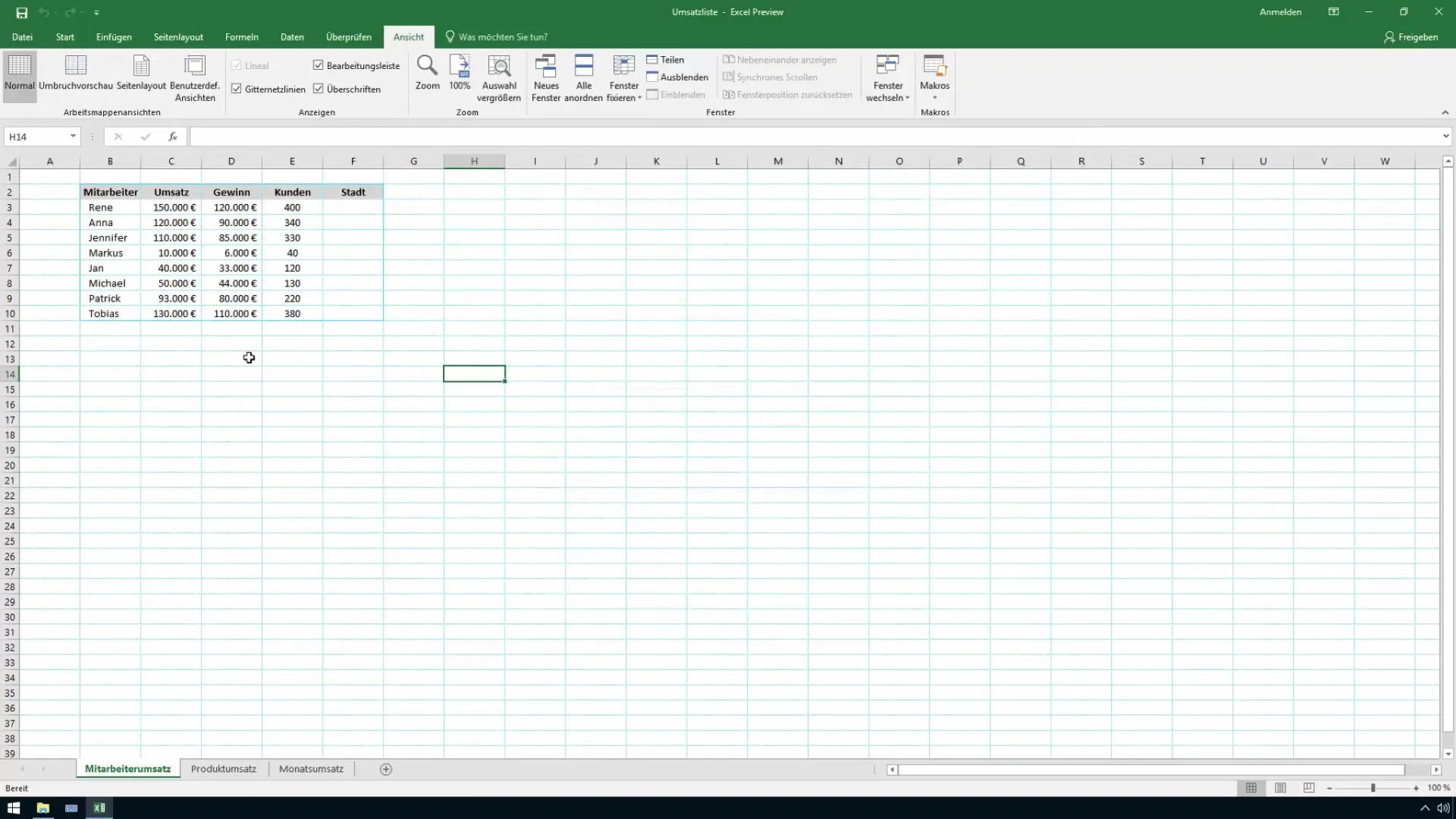This screenshot has width=1456, height=819.
Task: Open Windows Start menu
Action: [x=14, y=808]
